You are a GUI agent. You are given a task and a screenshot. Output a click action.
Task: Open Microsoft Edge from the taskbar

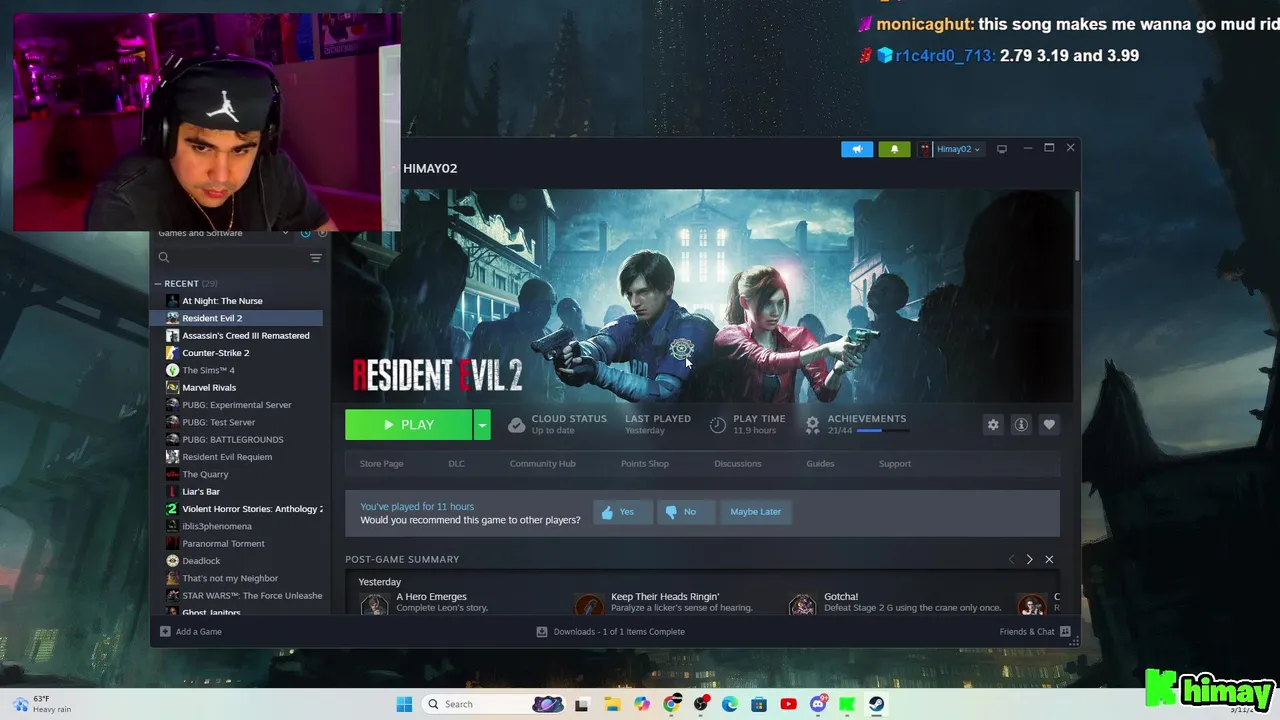[x=730, y=704]
